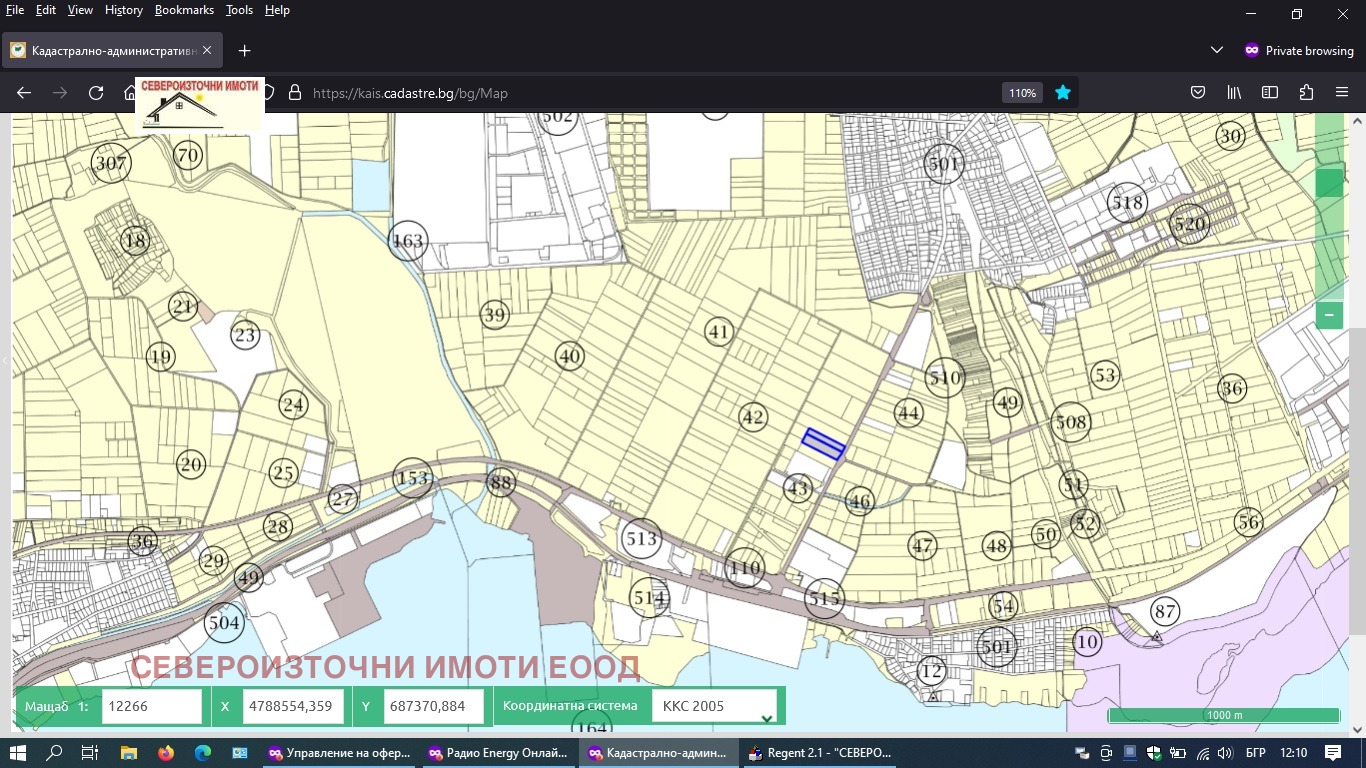The height and width of the screenshot is (768, 1366).
Task: Open the Tools menu
Action: tap(239, 10)
